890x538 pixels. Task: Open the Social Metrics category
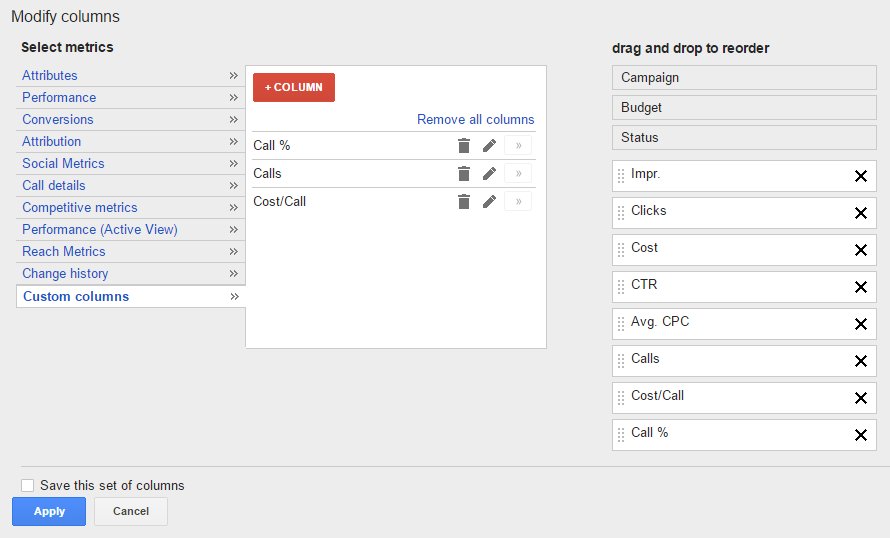(63, 163)
